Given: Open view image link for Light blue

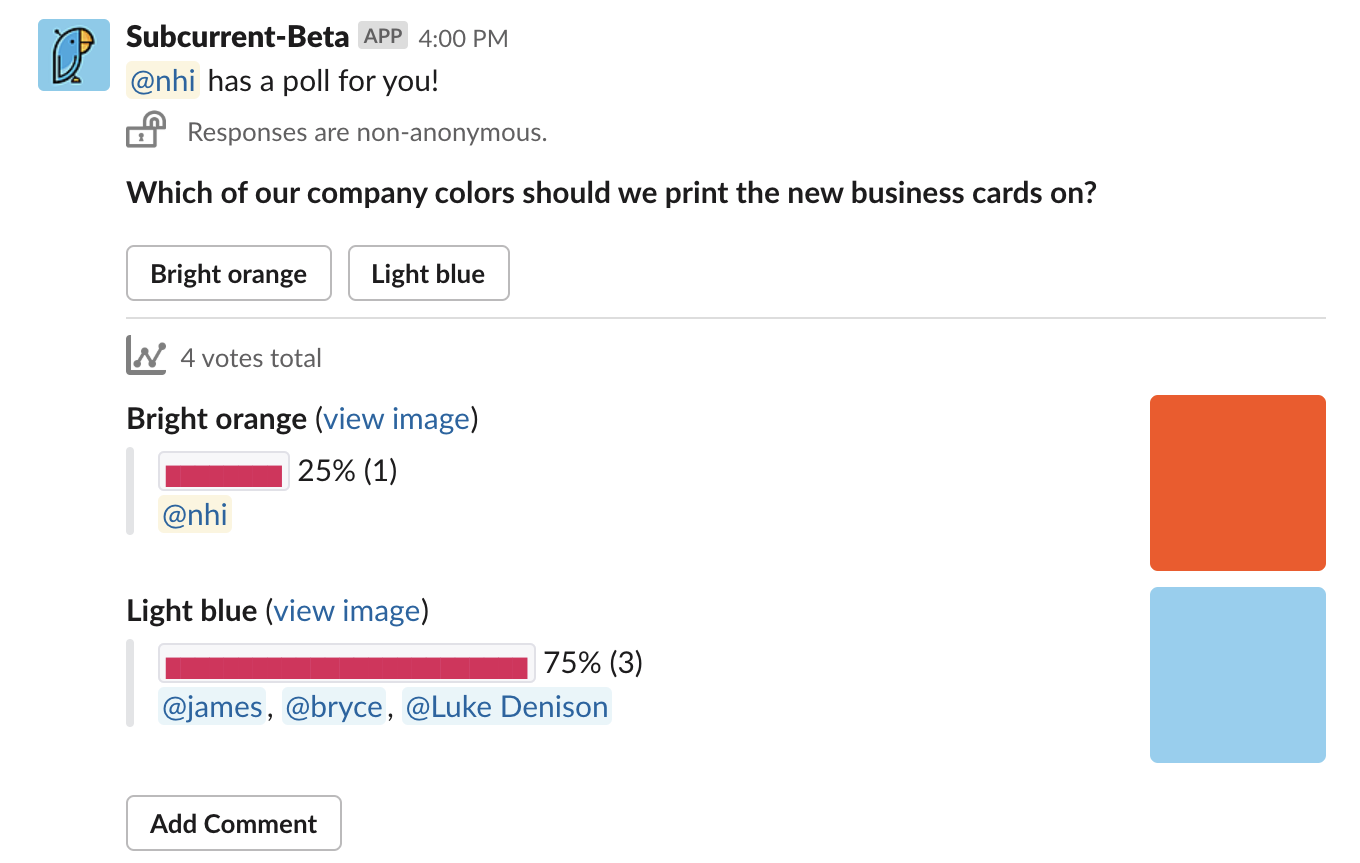Looking at the screenshot, I should pos(346,611).
